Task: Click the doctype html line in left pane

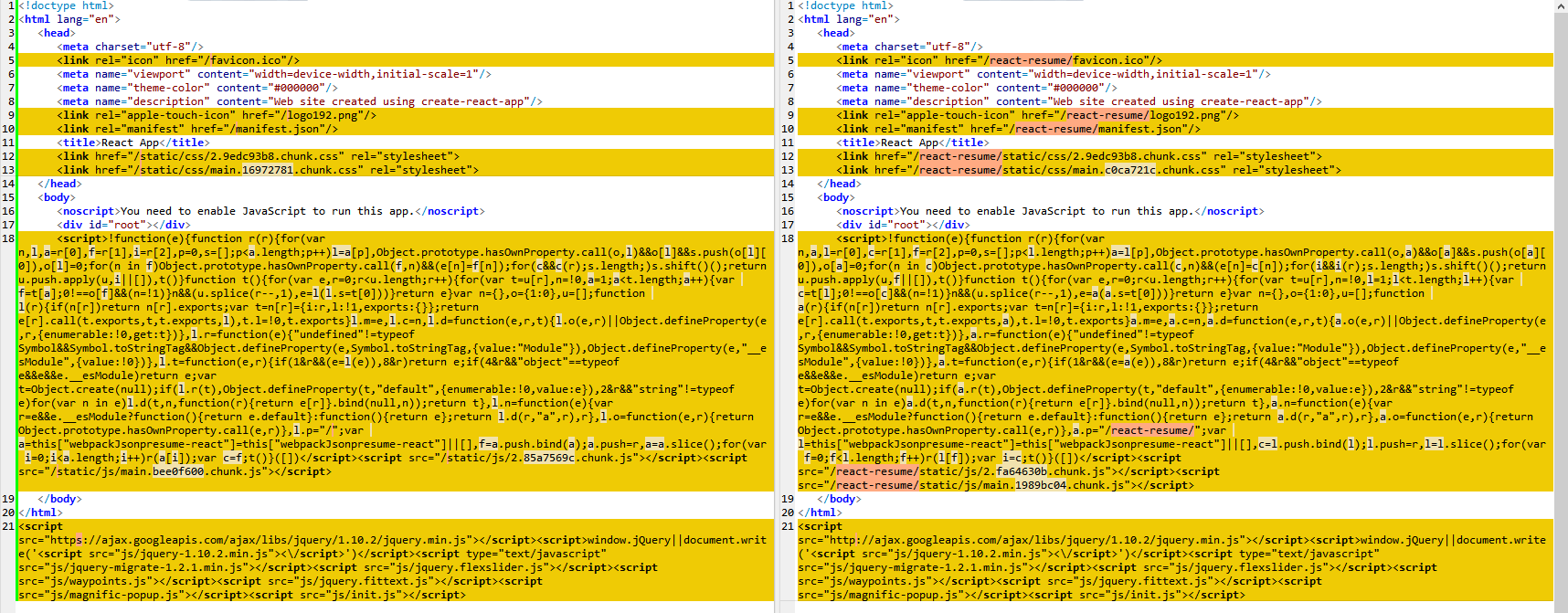Action: (x=66, y=5)
